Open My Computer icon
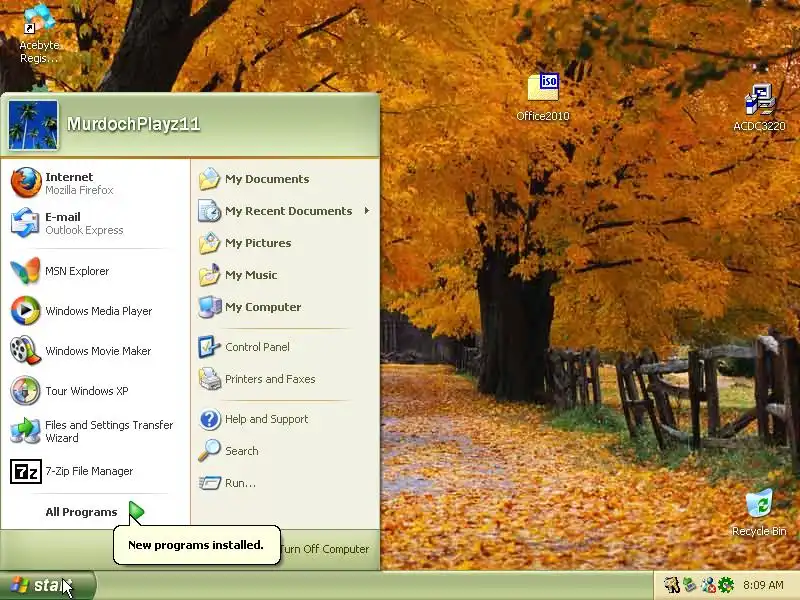Screen dimensions: 800x600 [x=209, y=307]
